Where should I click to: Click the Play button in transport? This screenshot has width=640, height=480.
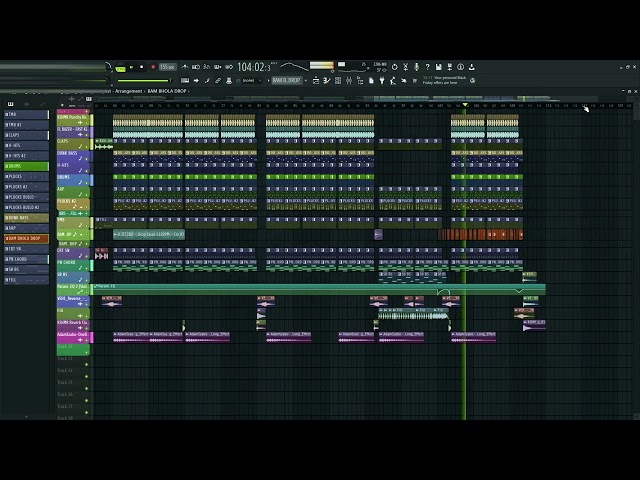click(131, 67)
